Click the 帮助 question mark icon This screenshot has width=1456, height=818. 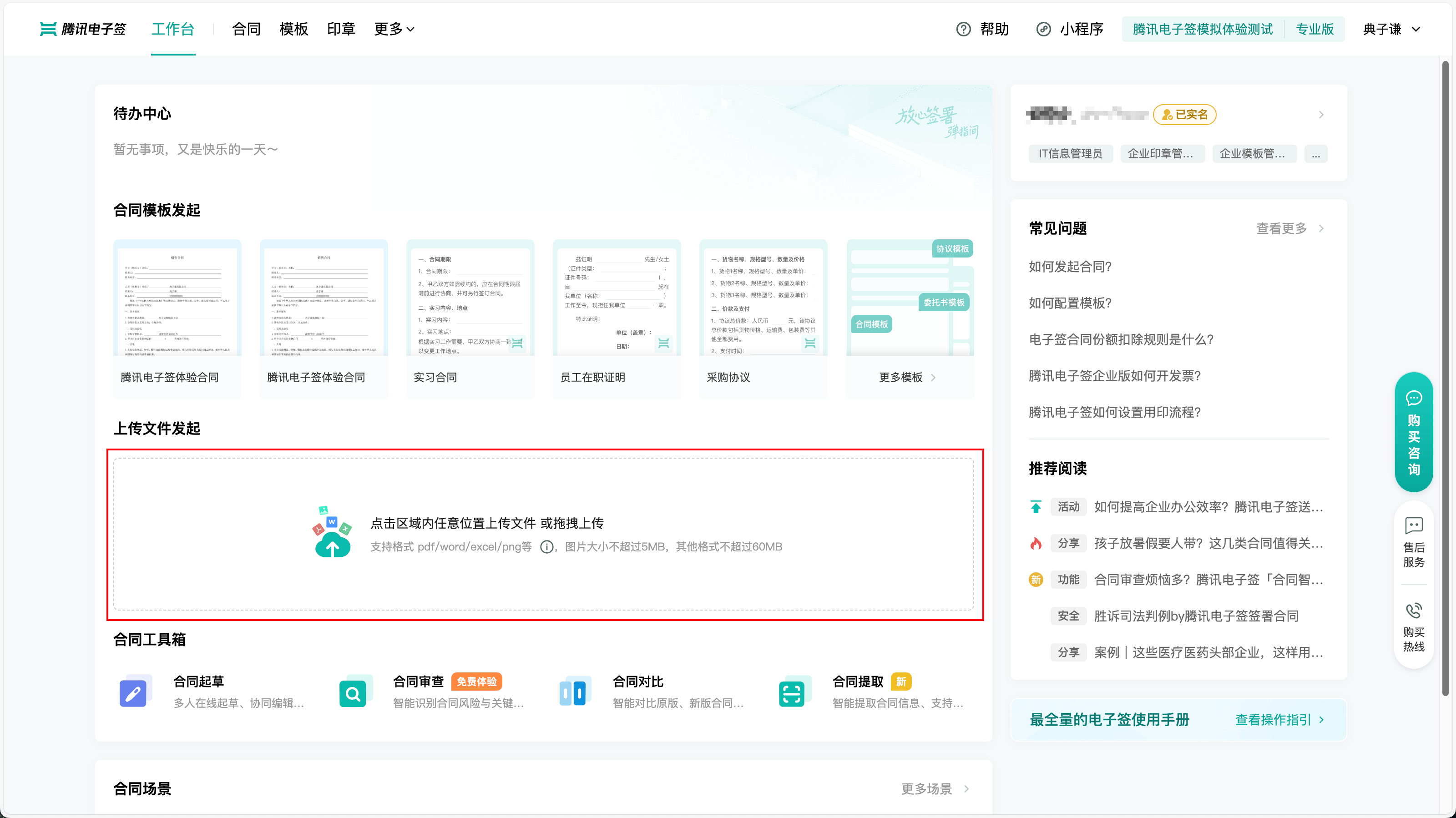click(963, 29)
